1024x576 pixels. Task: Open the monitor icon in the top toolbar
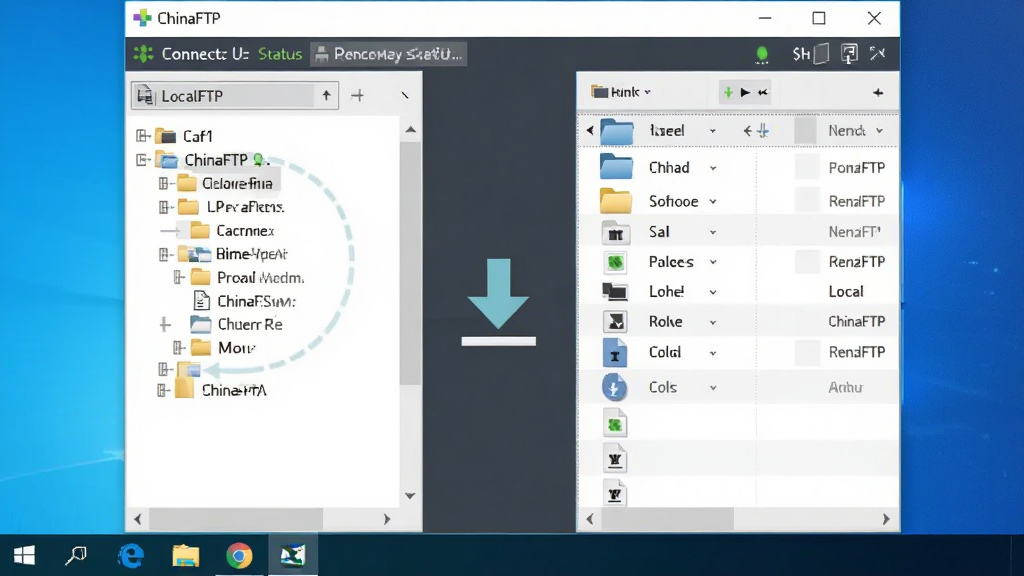[x=849, y=54]
